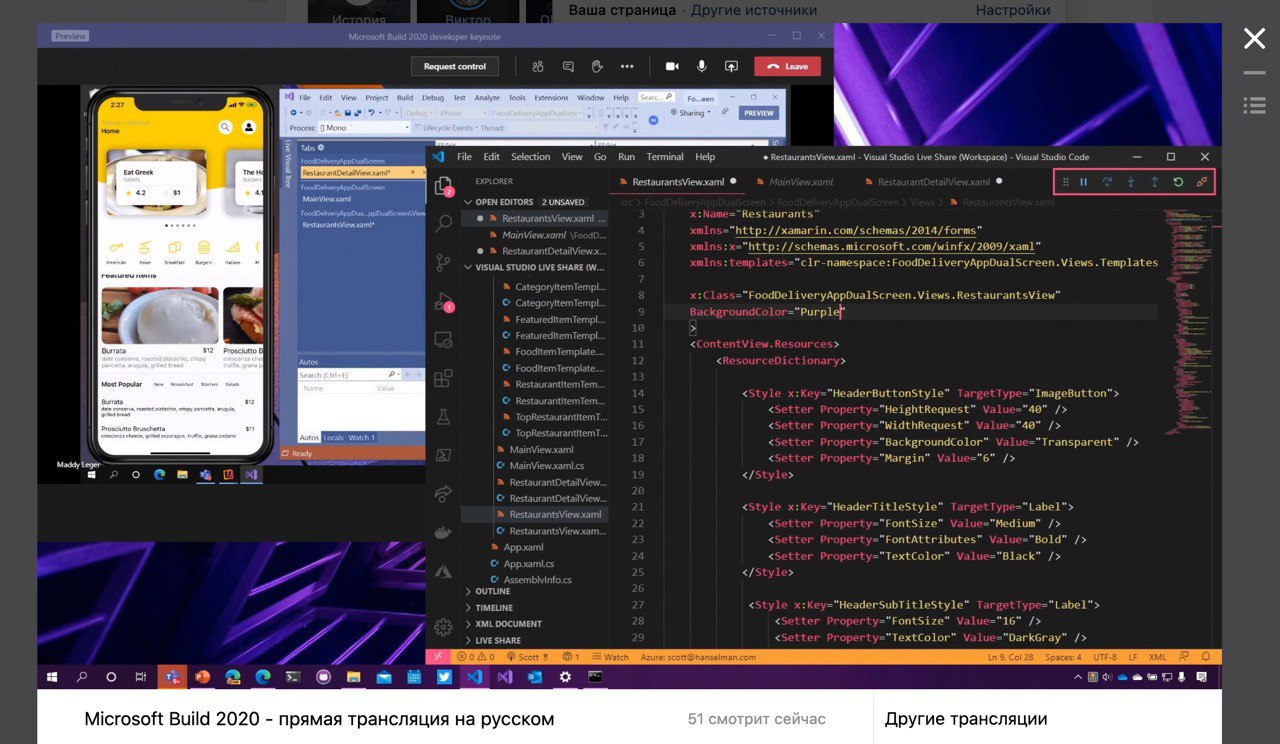Expand the XML DOCUMENT section
Screen dimensions: 1280x744
pyautogui.click(x=508, y=624)
